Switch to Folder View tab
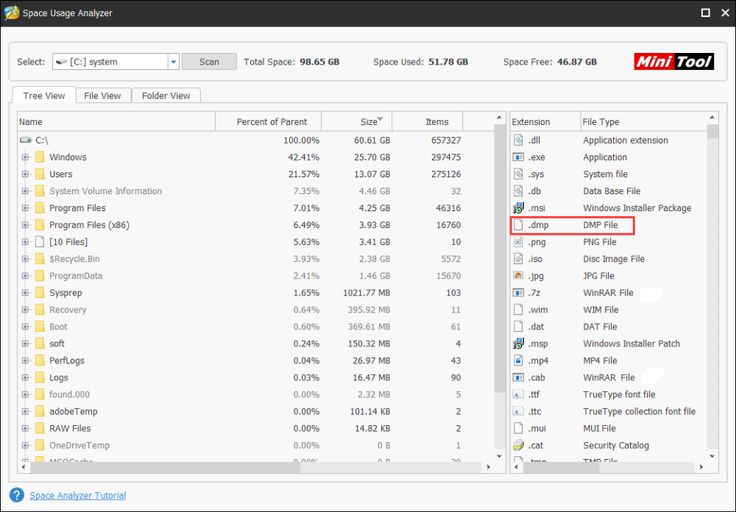 pos(166,95)
